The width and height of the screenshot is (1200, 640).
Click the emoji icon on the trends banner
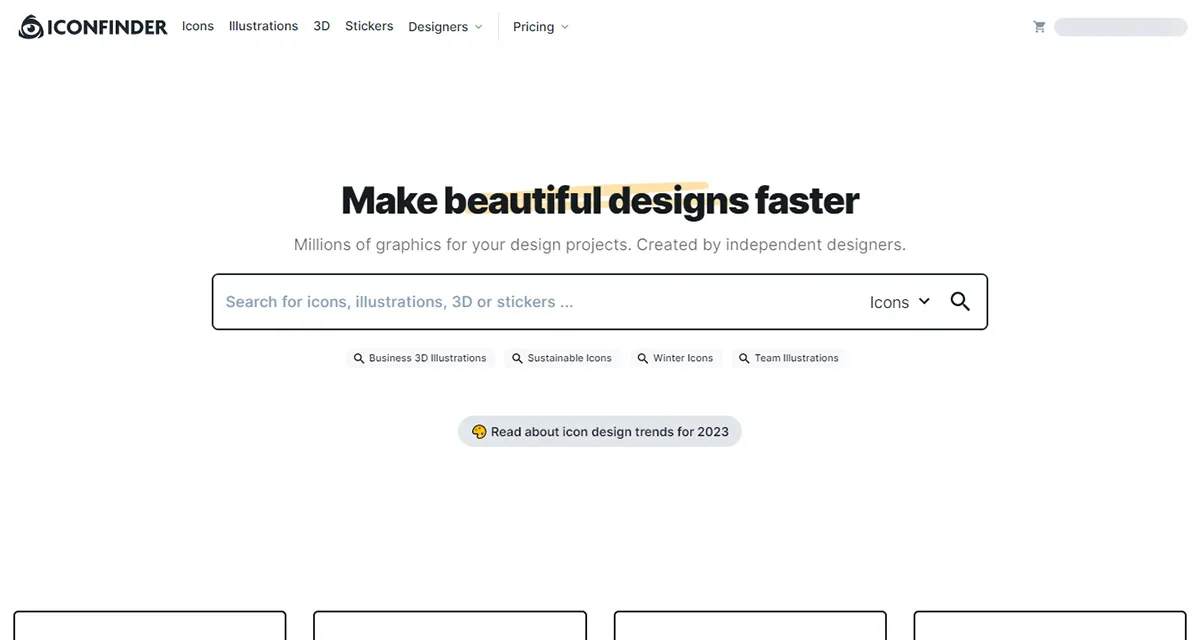coord(480,431)
